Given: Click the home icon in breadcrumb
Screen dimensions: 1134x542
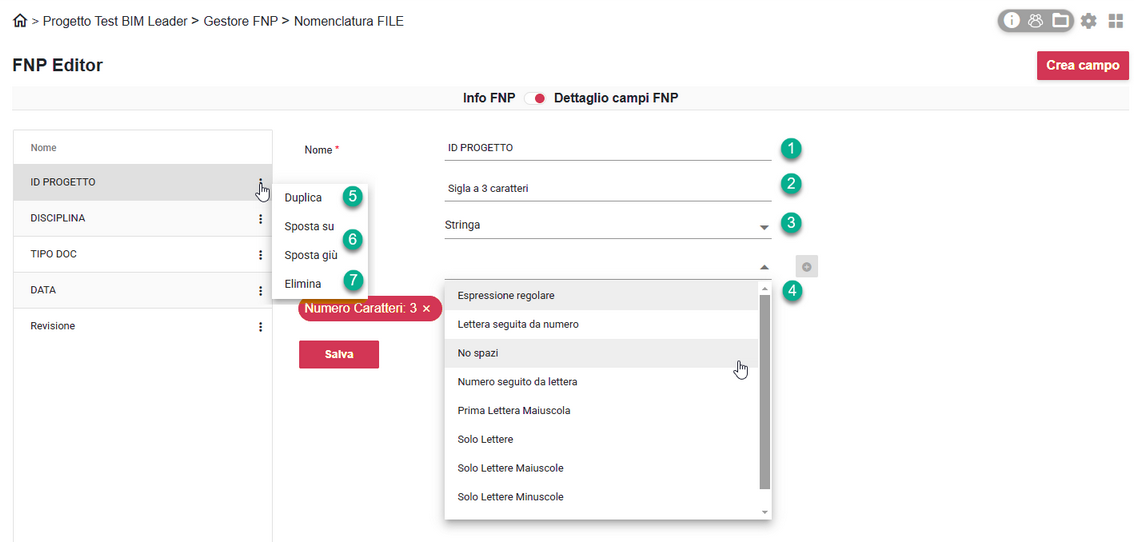Looking at the screenshot, I should click(20, 20).
